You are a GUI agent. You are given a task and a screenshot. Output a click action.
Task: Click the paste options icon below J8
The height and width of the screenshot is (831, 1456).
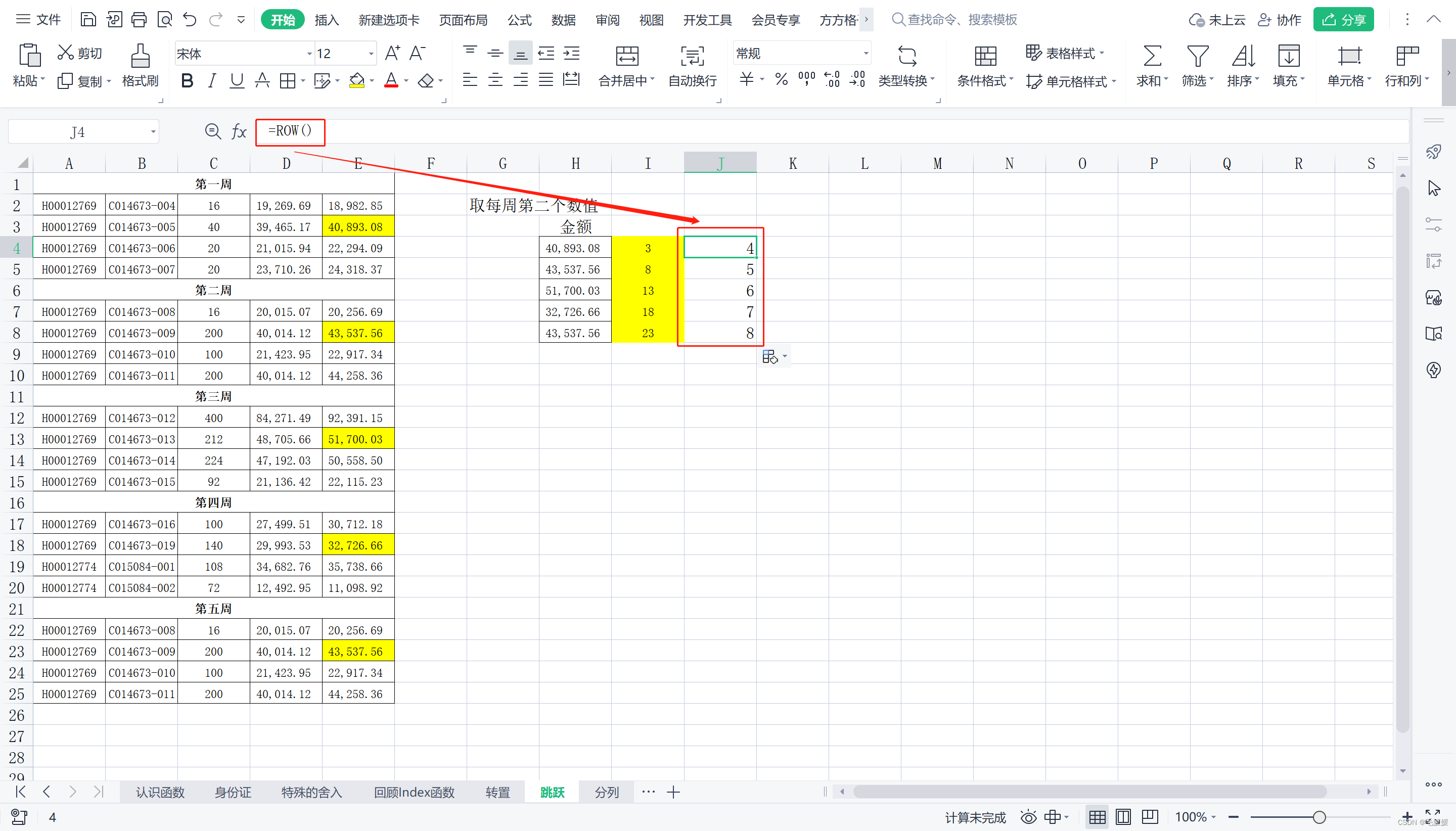770,357
